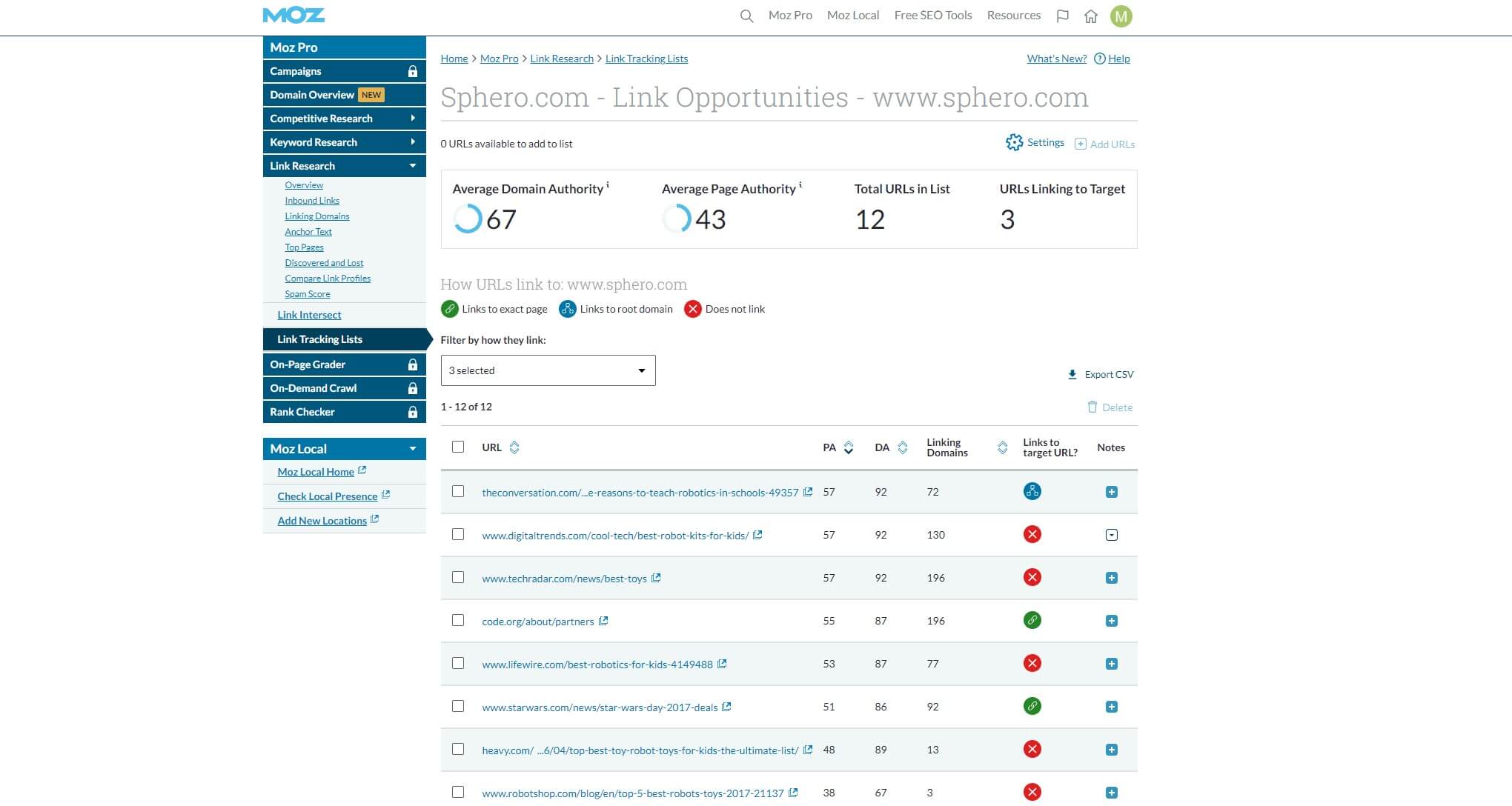
Task: Go to Link Intersect page
Action: click(x=309, y=315)
